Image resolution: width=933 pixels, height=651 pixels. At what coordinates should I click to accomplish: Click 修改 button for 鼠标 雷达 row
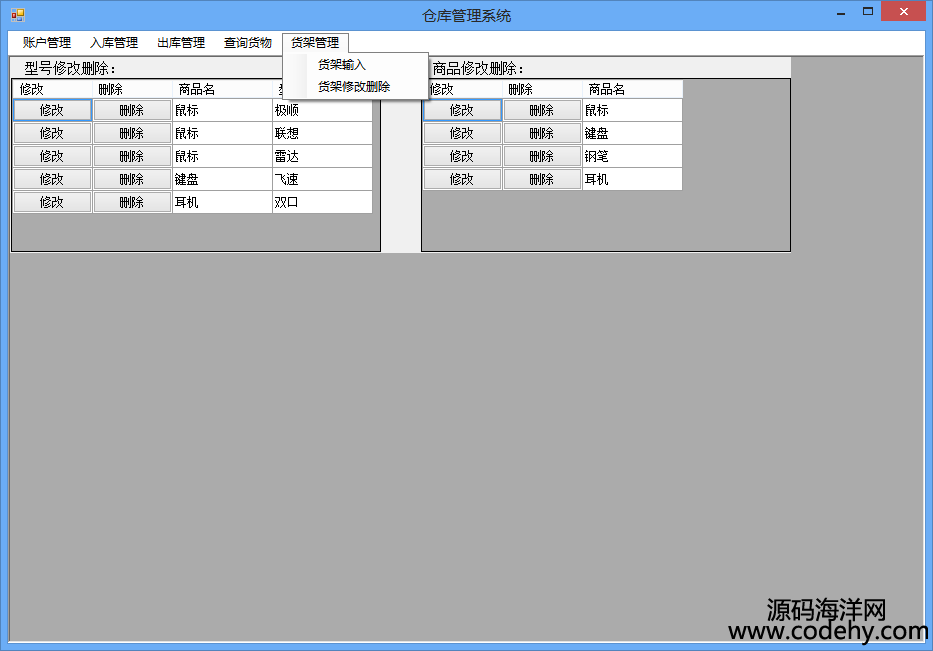pos(52,157)
